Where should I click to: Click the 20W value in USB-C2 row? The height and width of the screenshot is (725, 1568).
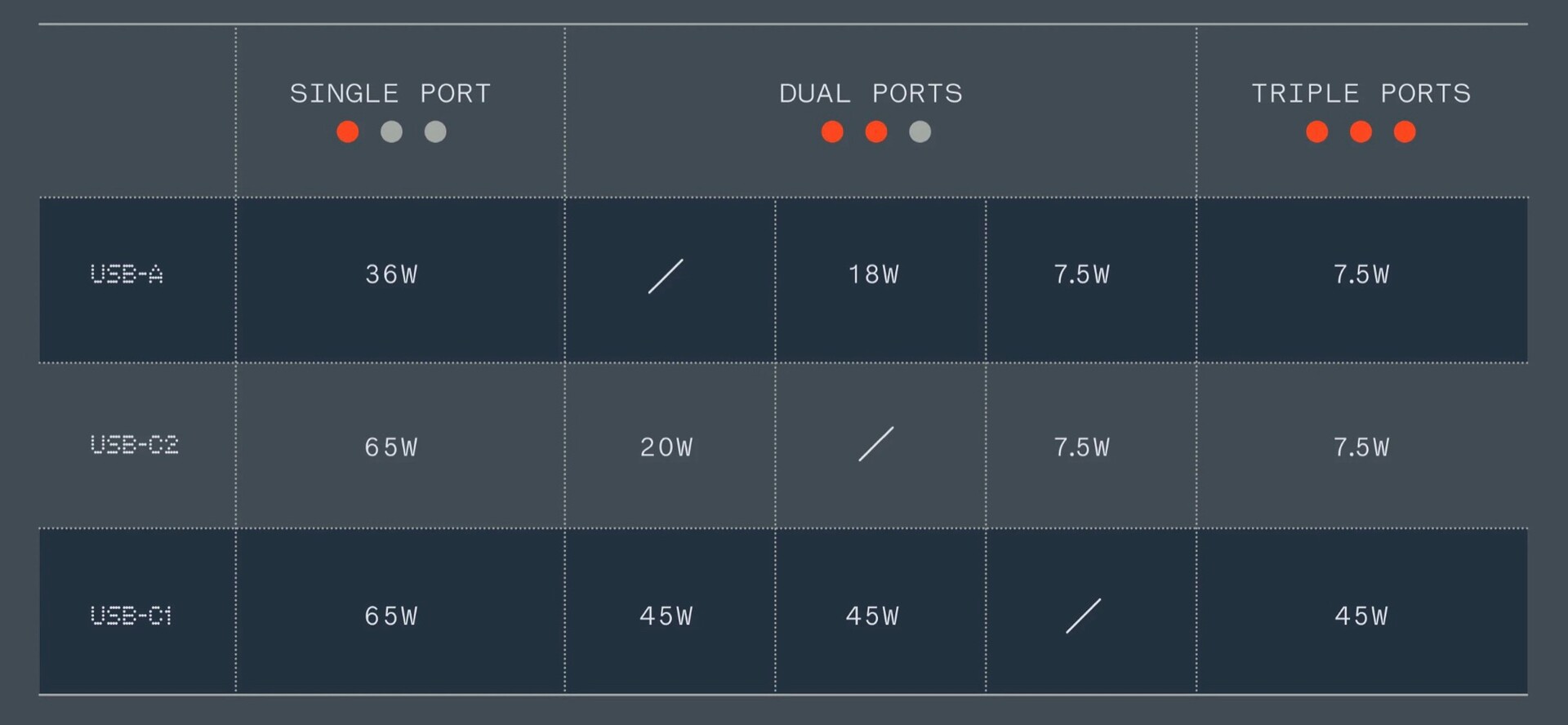click(666, 447)
